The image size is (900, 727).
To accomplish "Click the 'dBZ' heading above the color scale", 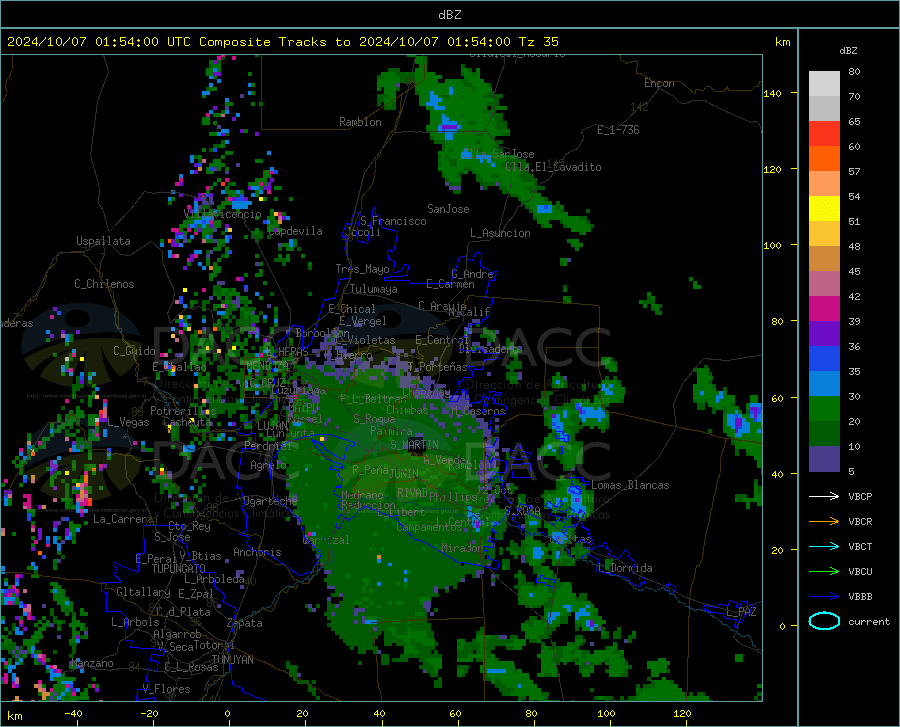I will (x=848, y=50).
